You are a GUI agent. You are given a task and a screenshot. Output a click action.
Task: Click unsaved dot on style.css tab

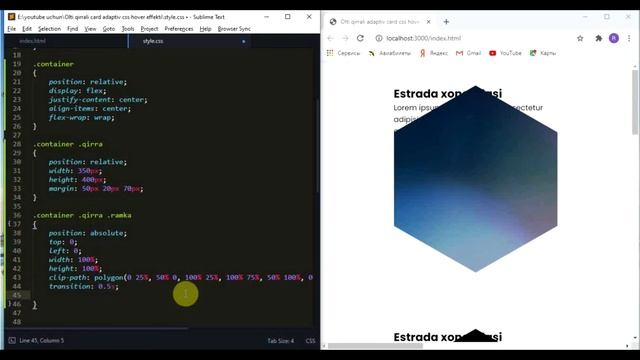244,41
